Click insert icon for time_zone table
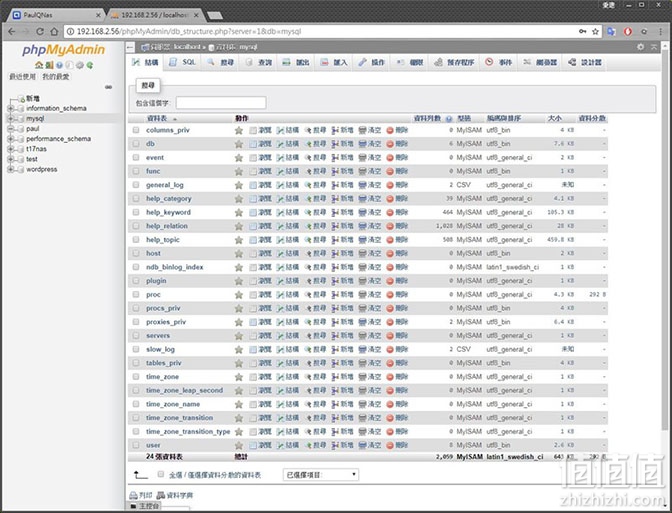The height and width of the screenshot is (513, 672). pyautogui.click(x=335, y=377)
